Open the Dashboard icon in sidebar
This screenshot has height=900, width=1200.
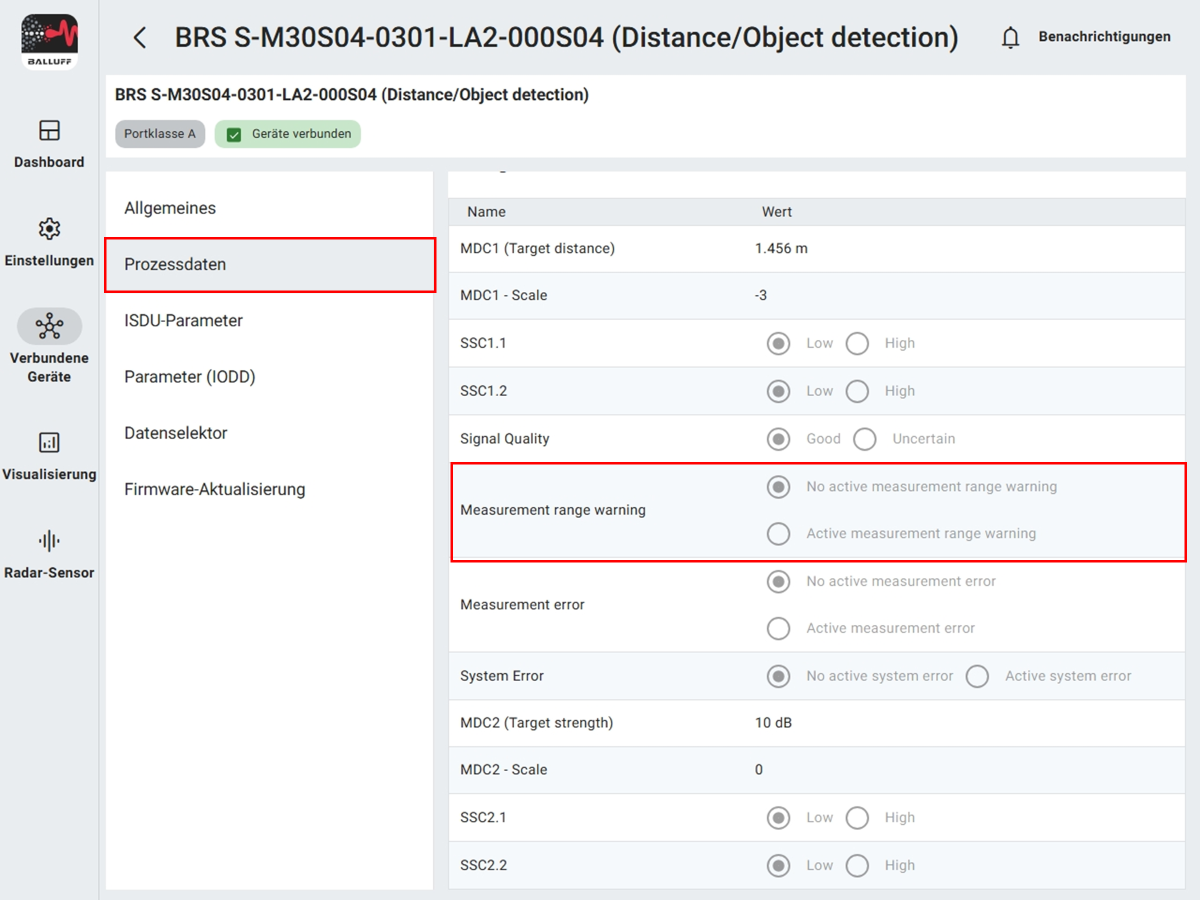(x=49, y=130)
